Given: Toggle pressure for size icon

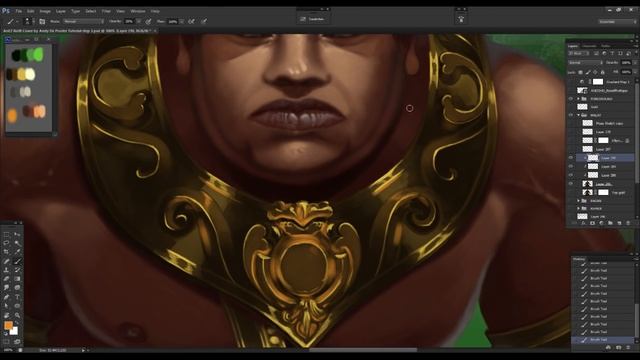Looking at the screenshot, I should pyautogui.click(x=204, y=21).
